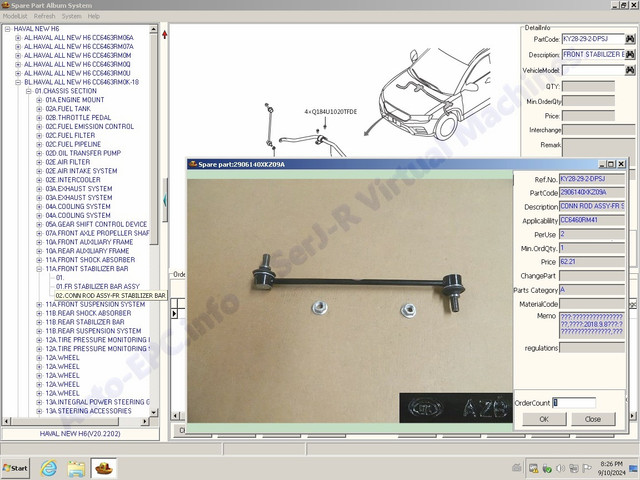This screenshot has height=480, width=640.
Task: Click the Memo text box in dialog
Action: coord(592,325)
